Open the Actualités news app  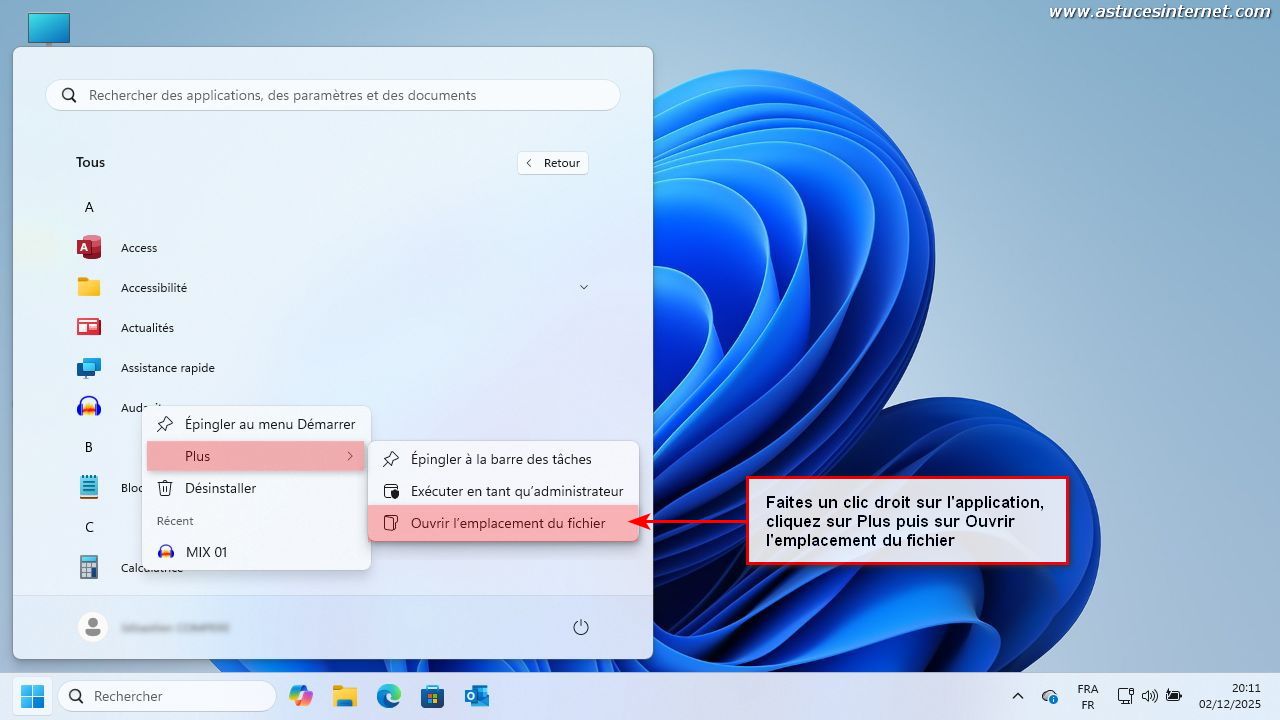click(146, 328)
